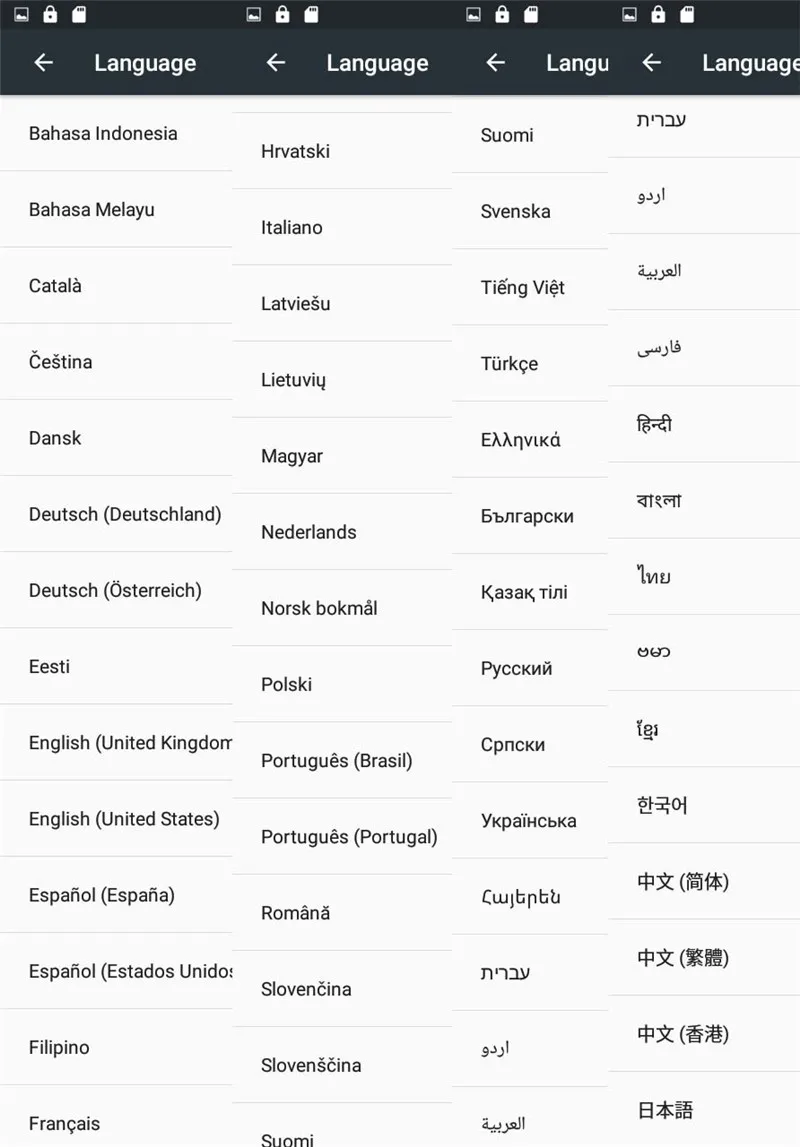Select 한국어 language
The width and height of the screenshot is (800, 1147).
pos(704,805)
